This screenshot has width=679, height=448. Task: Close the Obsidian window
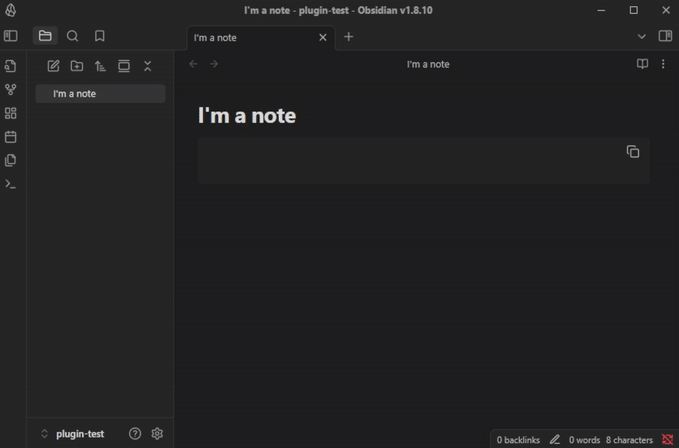666,10
